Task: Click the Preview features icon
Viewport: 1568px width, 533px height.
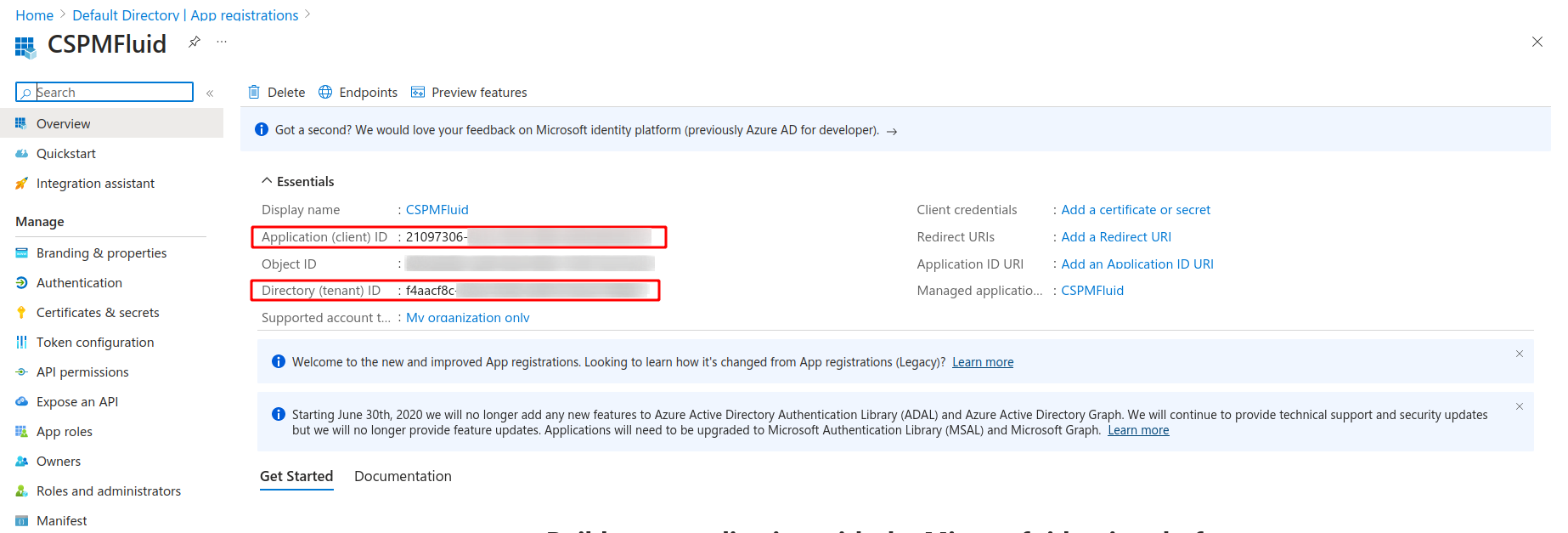Action: (x=418, y=92)
